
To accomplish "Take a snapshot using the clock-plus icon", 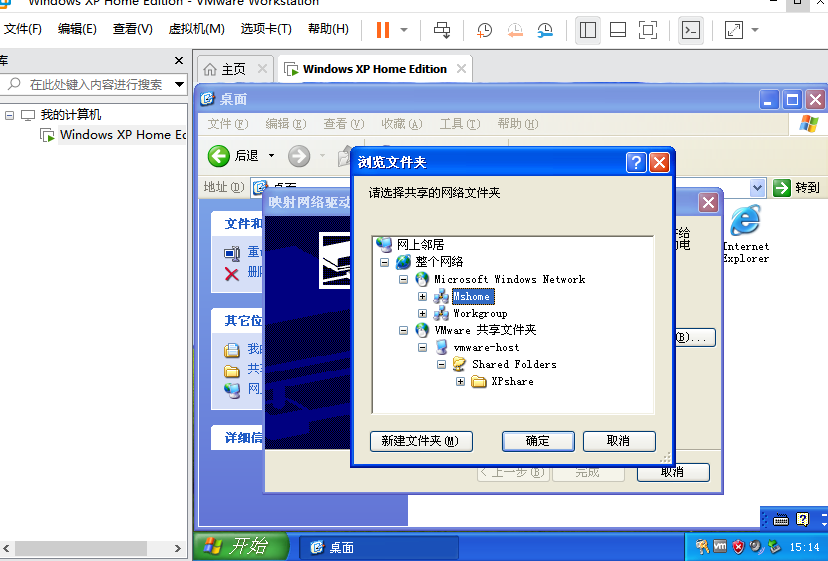I will coord(484,30).
